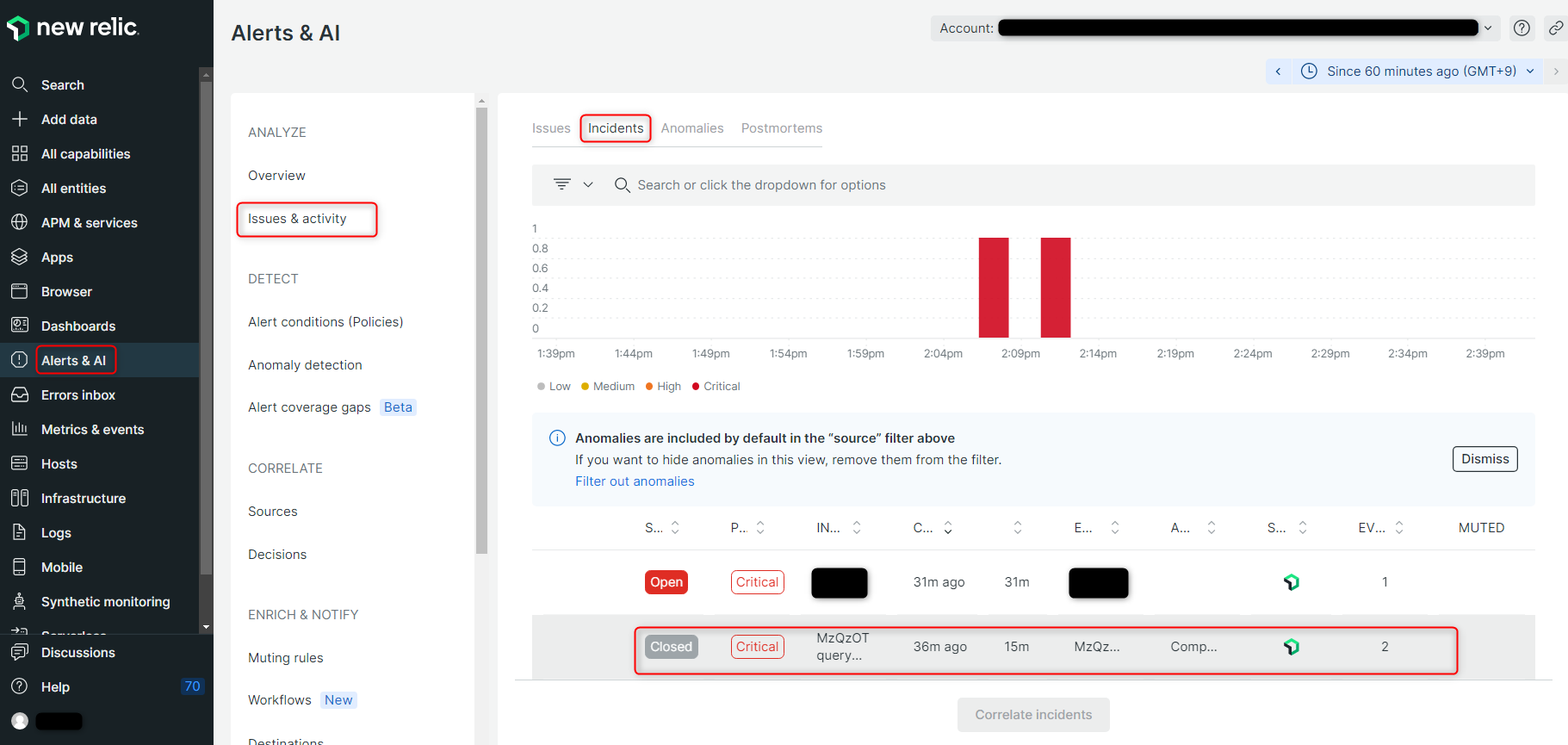This screenshot has width=1568, height=745.
Task: Click the Closed status badge
Action: [x=671, y=647]
